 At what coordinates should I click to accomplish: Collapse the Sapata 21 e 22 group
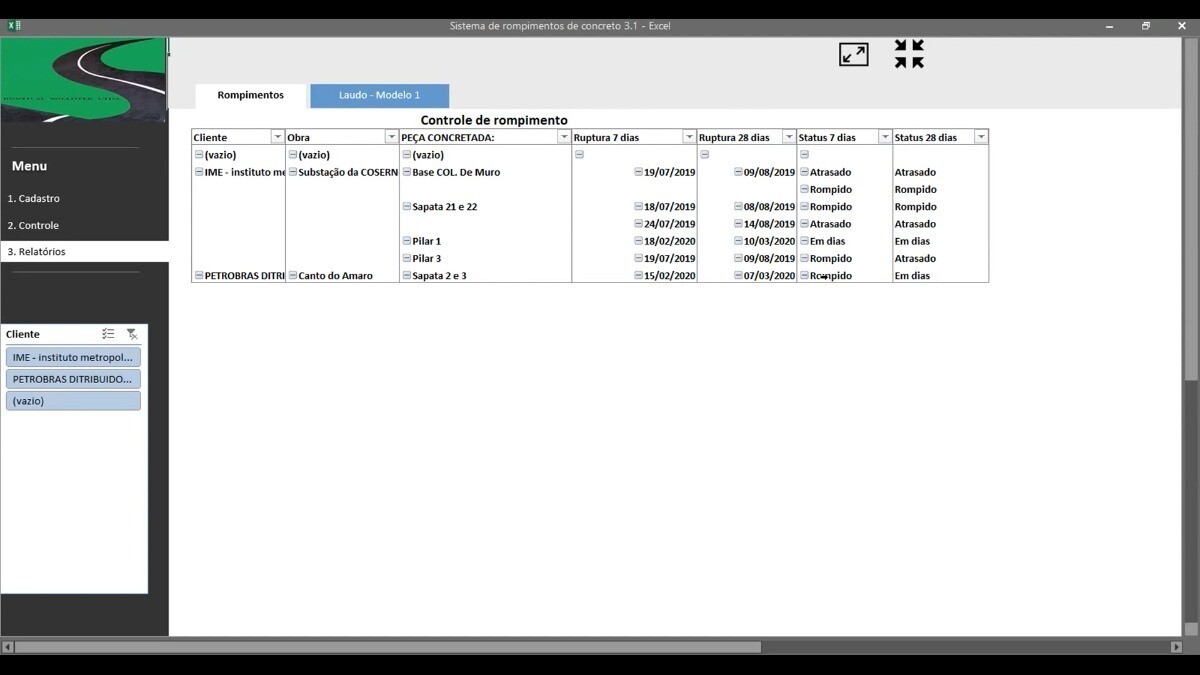click(407, 206)
